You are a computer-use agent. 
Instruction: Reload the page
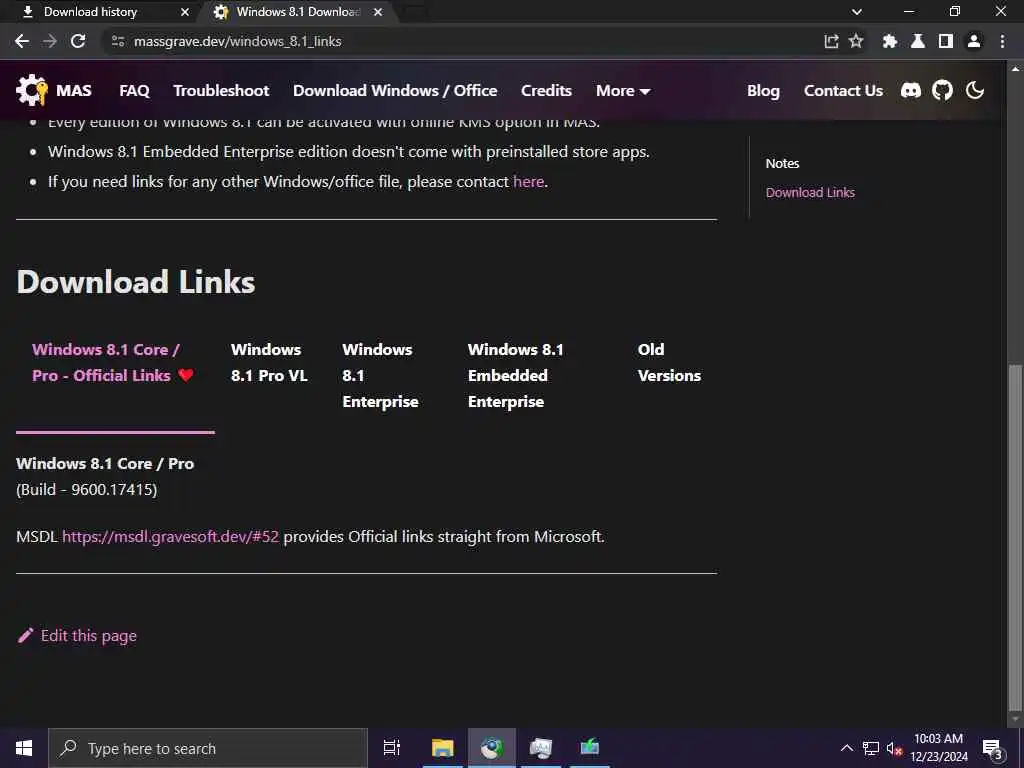tap(78, 41)
